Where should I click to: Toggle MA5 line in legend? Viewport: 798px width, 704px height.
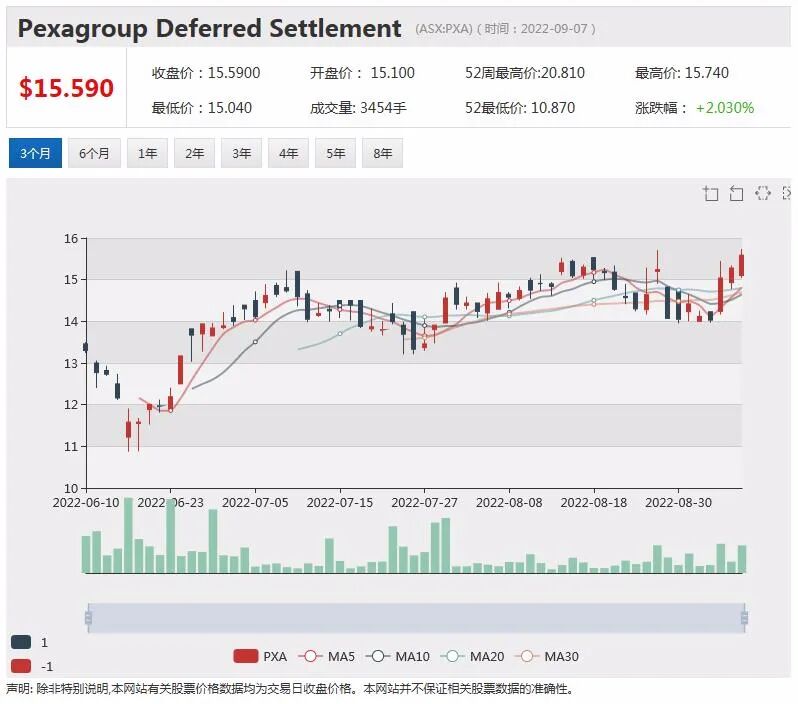(326, 656)
